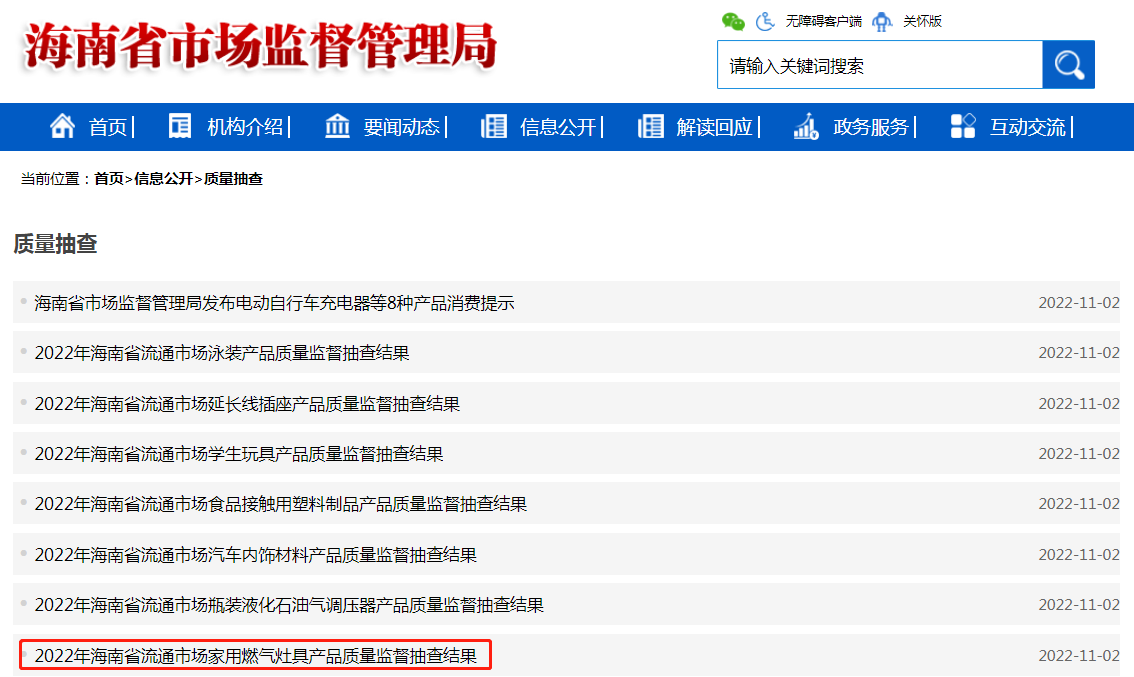Click the magnifier search button
Screen dimensions: 1134x677
point(1068,65)
